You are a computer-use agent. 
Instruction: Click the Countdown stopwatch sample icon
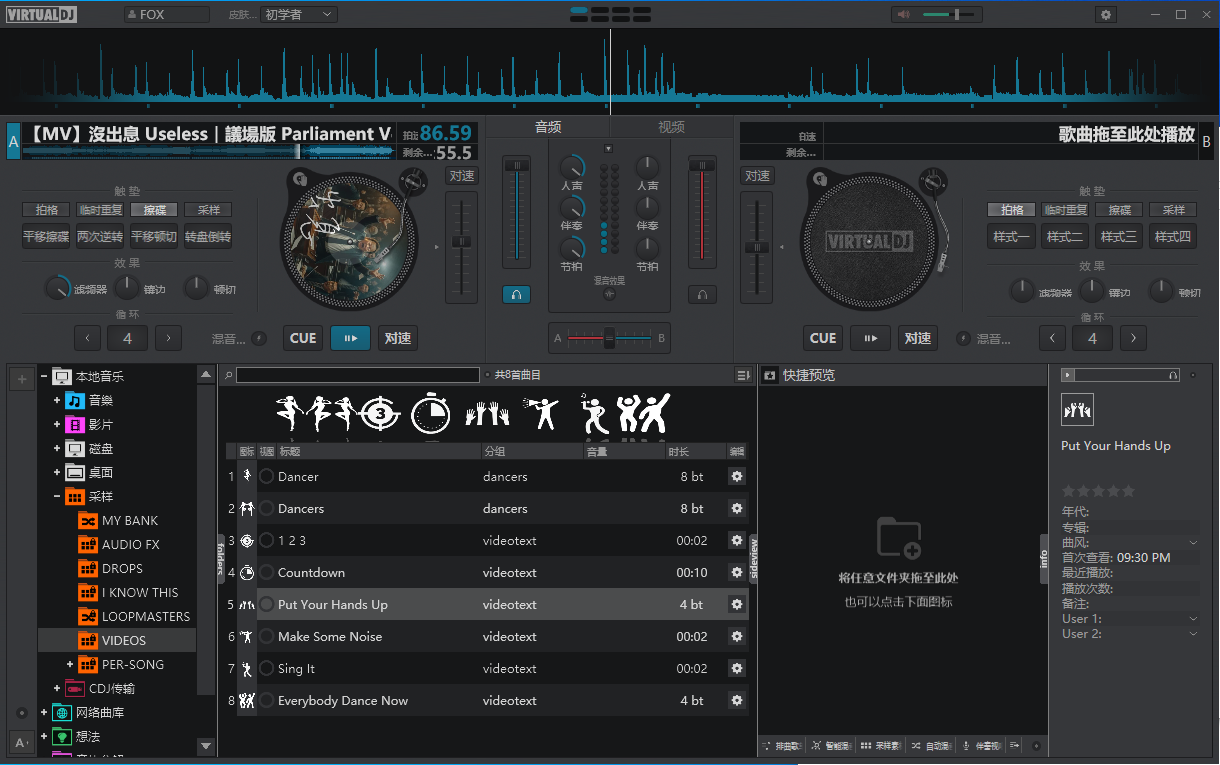coord(247,573)
